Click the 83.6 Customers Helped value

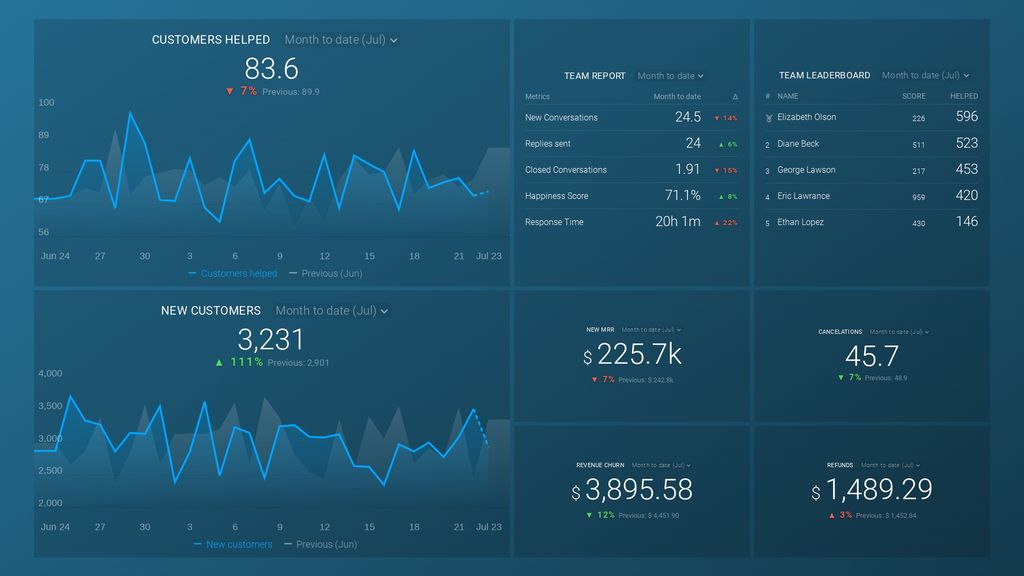[x=271, y=69]
